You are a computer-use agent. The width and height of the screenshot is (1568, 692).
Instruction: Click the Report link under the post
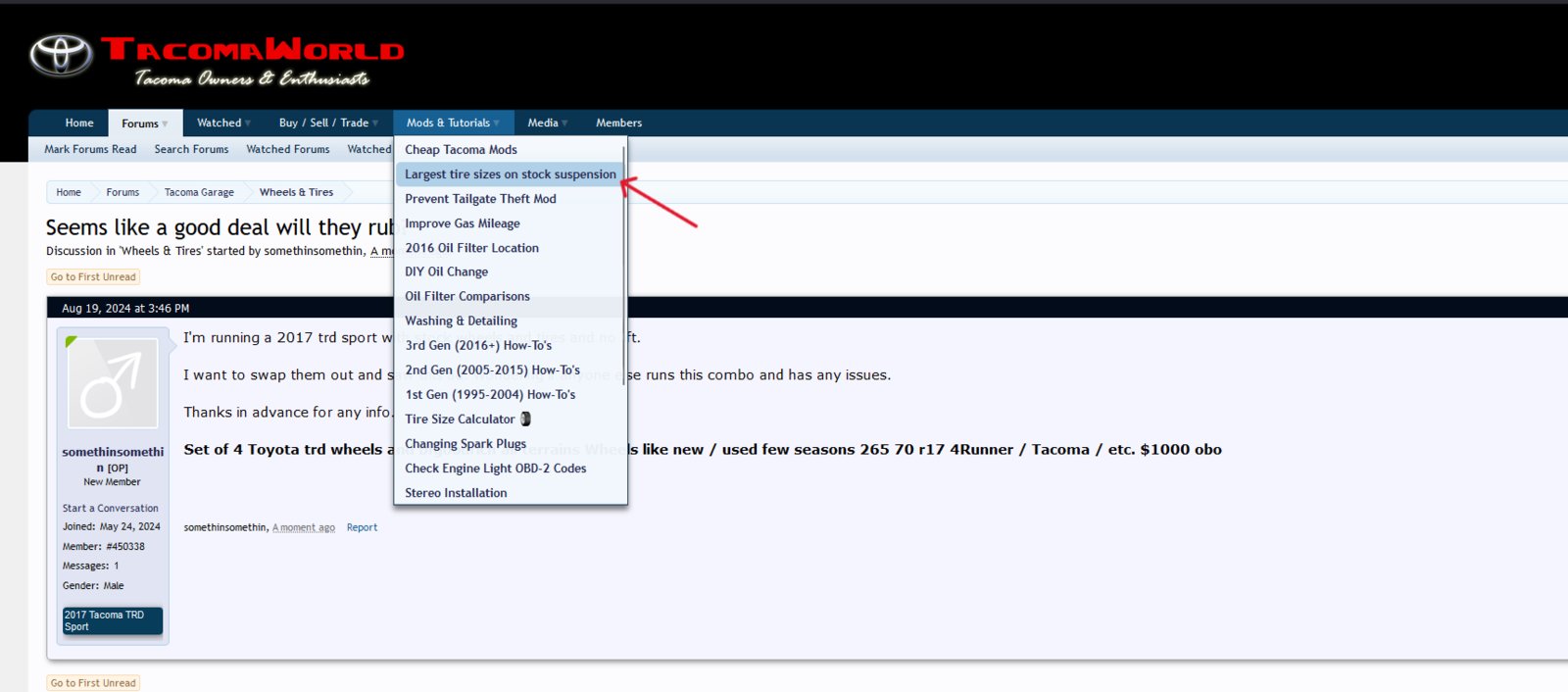coord(362,527)
